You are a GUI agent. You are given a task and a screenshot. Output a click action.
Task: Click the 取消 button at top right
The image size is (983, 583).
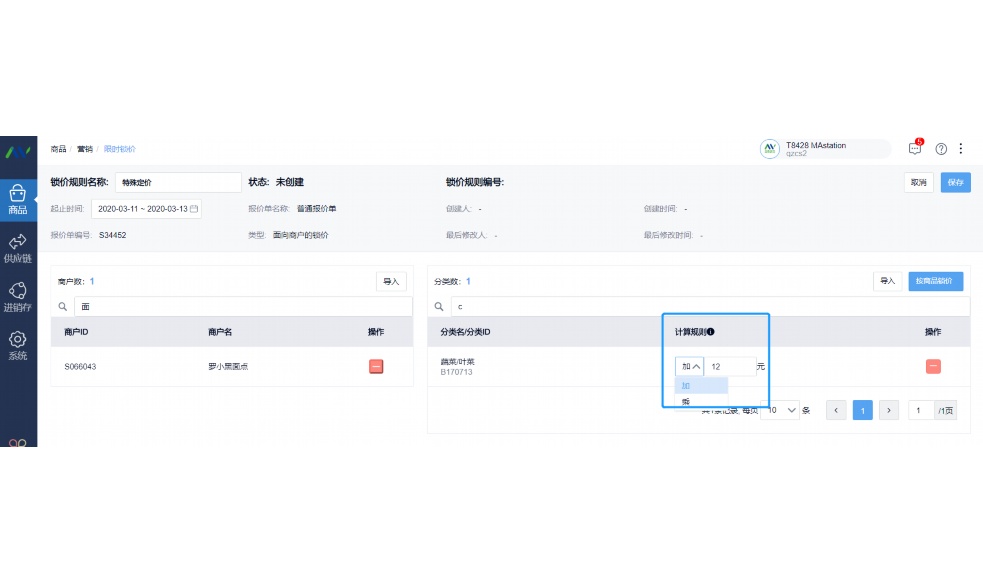point(918,182)
